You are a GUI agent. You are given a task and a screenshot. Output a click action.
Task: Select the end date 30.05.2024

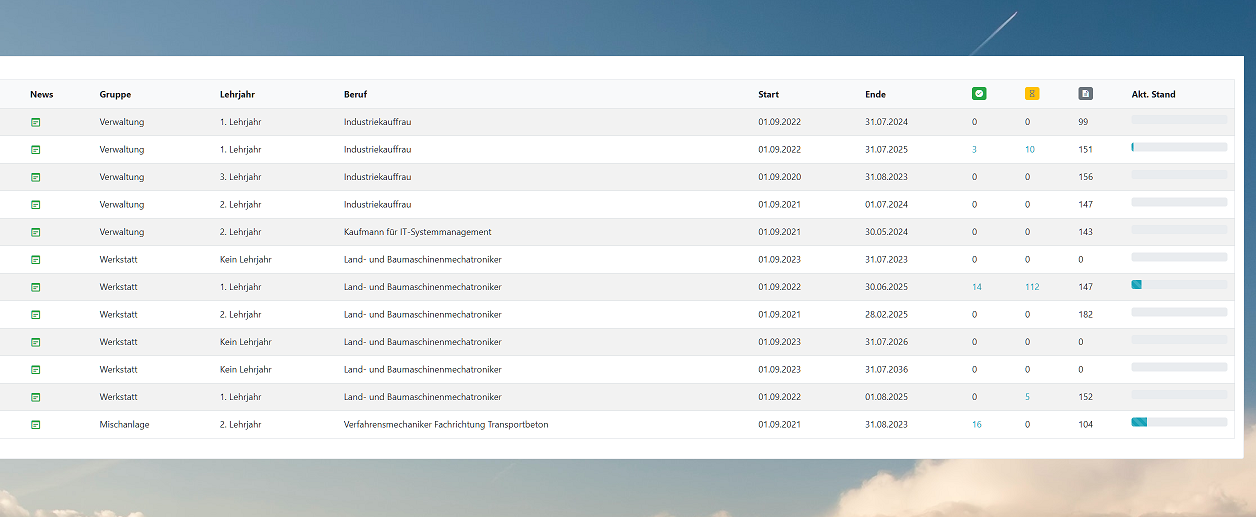click(x=886, y=232)
